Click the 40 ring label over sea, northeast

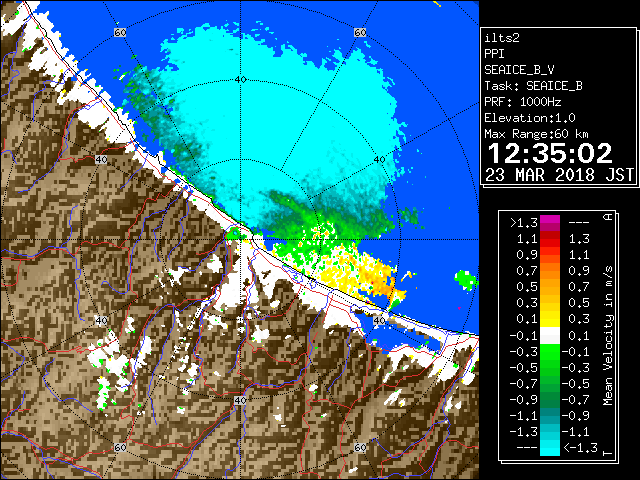tap(380, 160)
